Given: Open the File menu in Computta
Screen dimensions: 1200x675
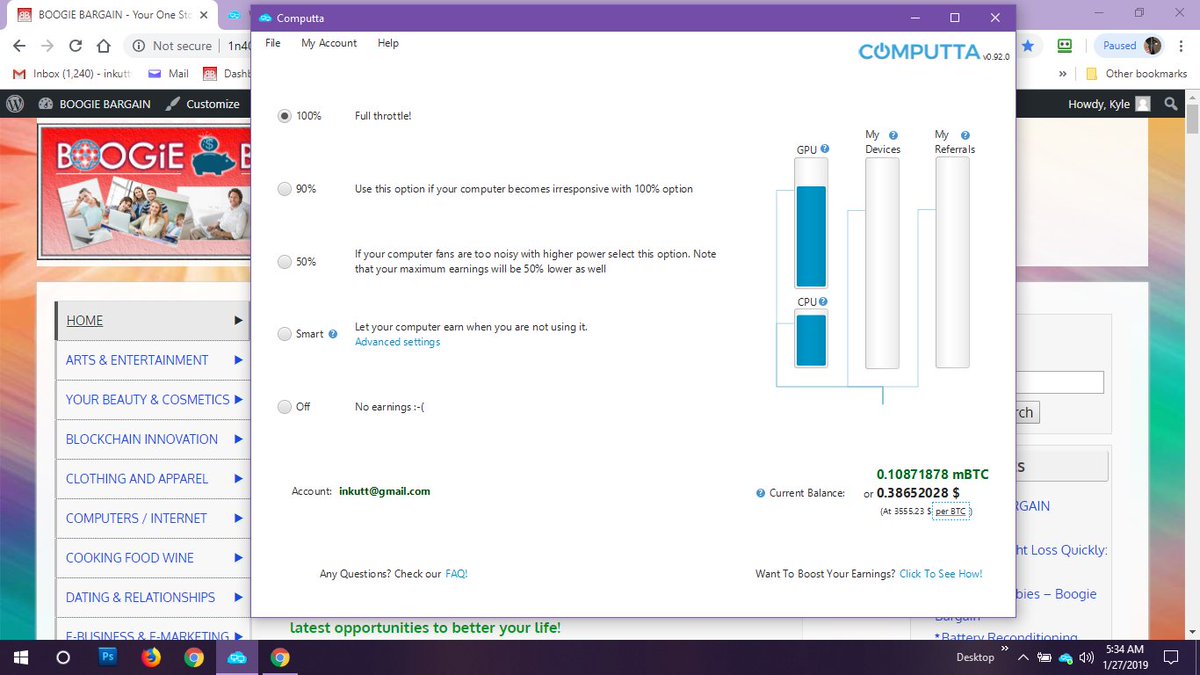Looking at the screenshot, I should click(x=273, y=43).
